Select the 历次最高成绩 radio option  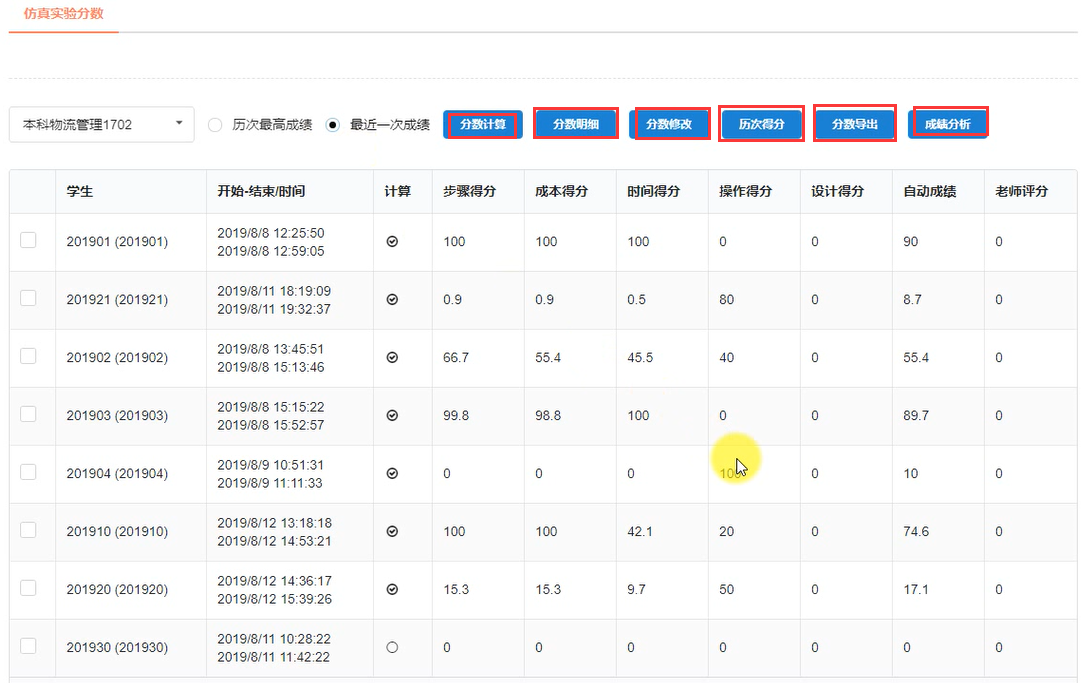pos(215,125)
